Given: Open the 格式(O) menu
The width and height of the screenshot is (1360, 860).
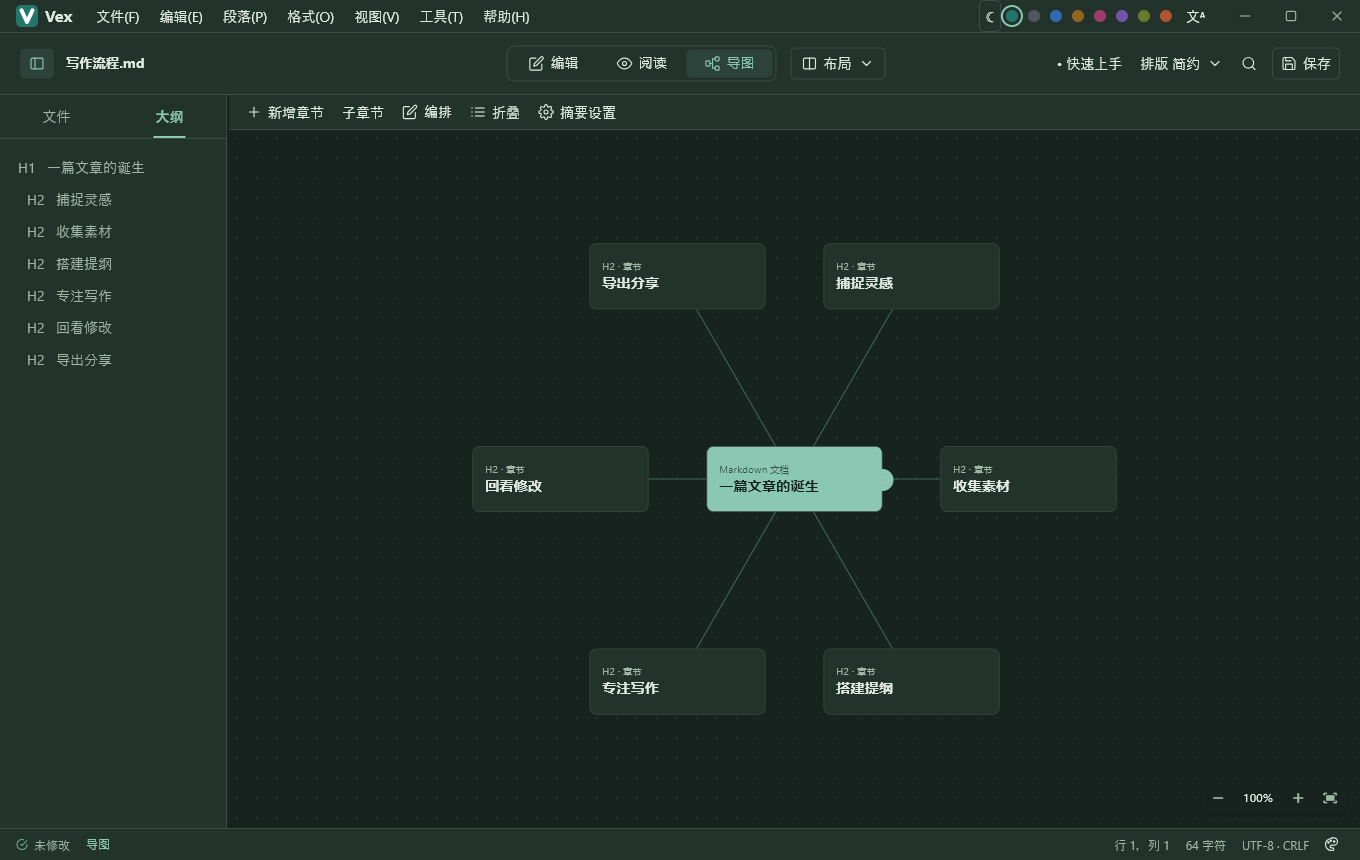Looking at the screenshot, I should [310, 17].
